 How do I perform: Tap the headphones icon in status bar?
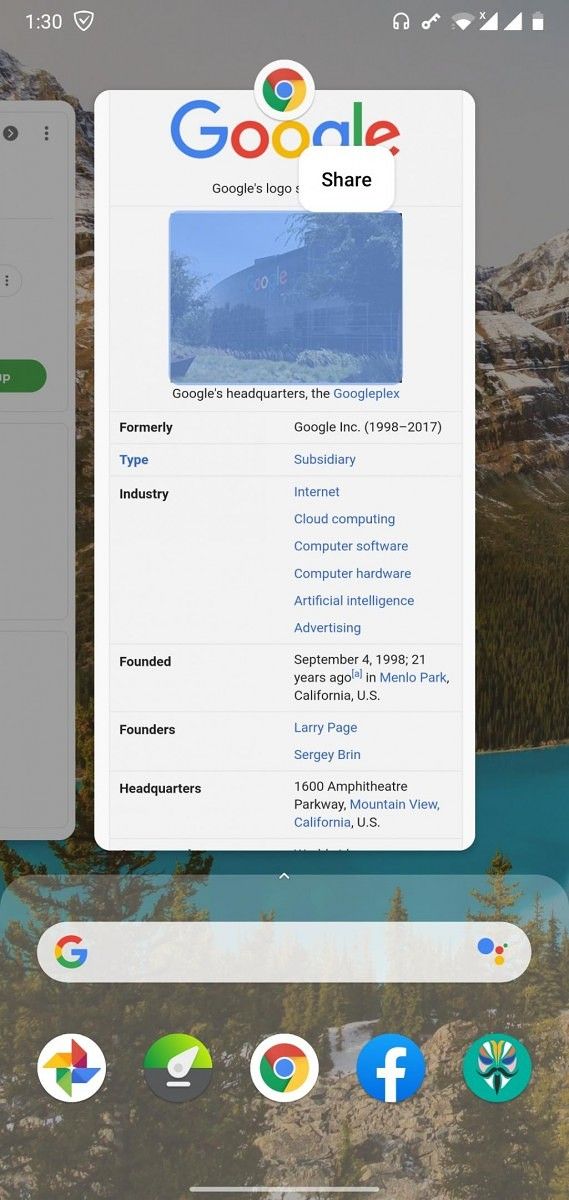coord(401,21)
